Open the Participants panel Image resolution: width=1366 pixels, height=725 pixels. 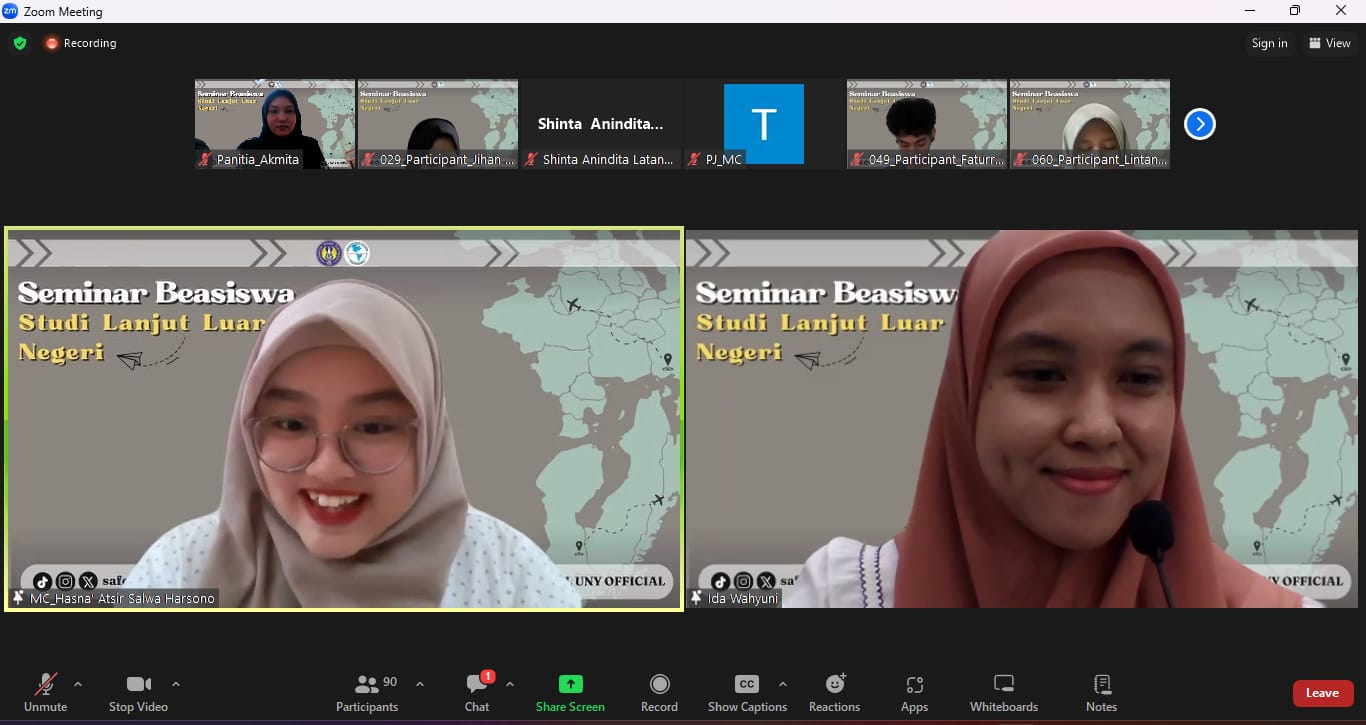click(x=367, y=693)
